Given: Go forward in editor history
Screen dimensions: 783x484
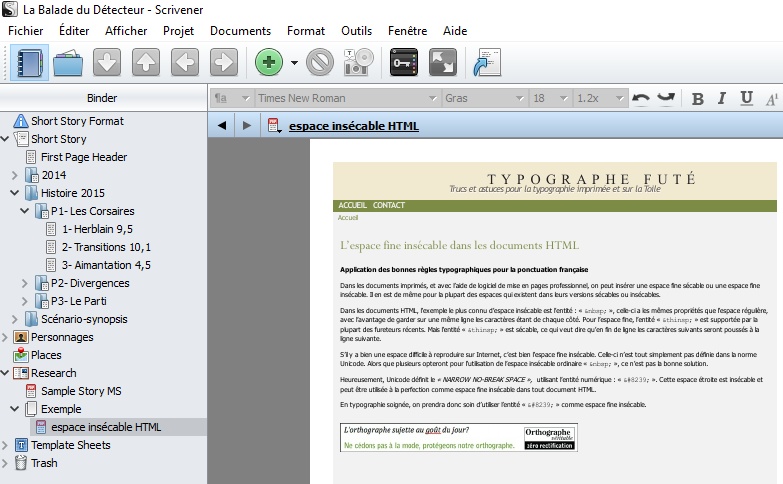Looking at the screenshot, I should [x=247, y=125].
